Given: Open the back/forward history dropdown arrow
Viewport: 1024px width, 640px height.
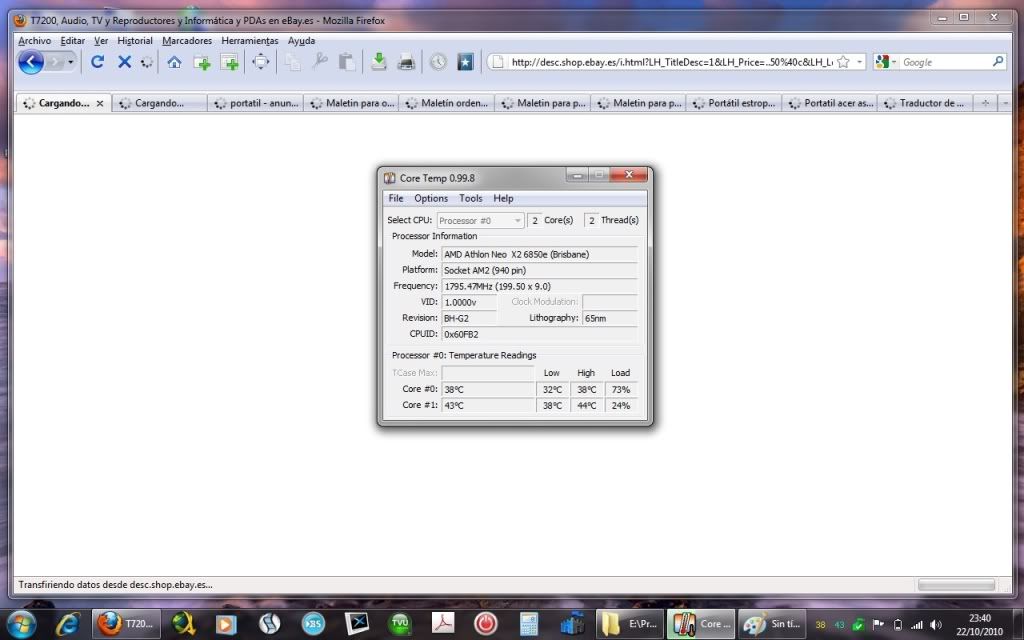Looking at the screenshot, I should coord(70,62).
